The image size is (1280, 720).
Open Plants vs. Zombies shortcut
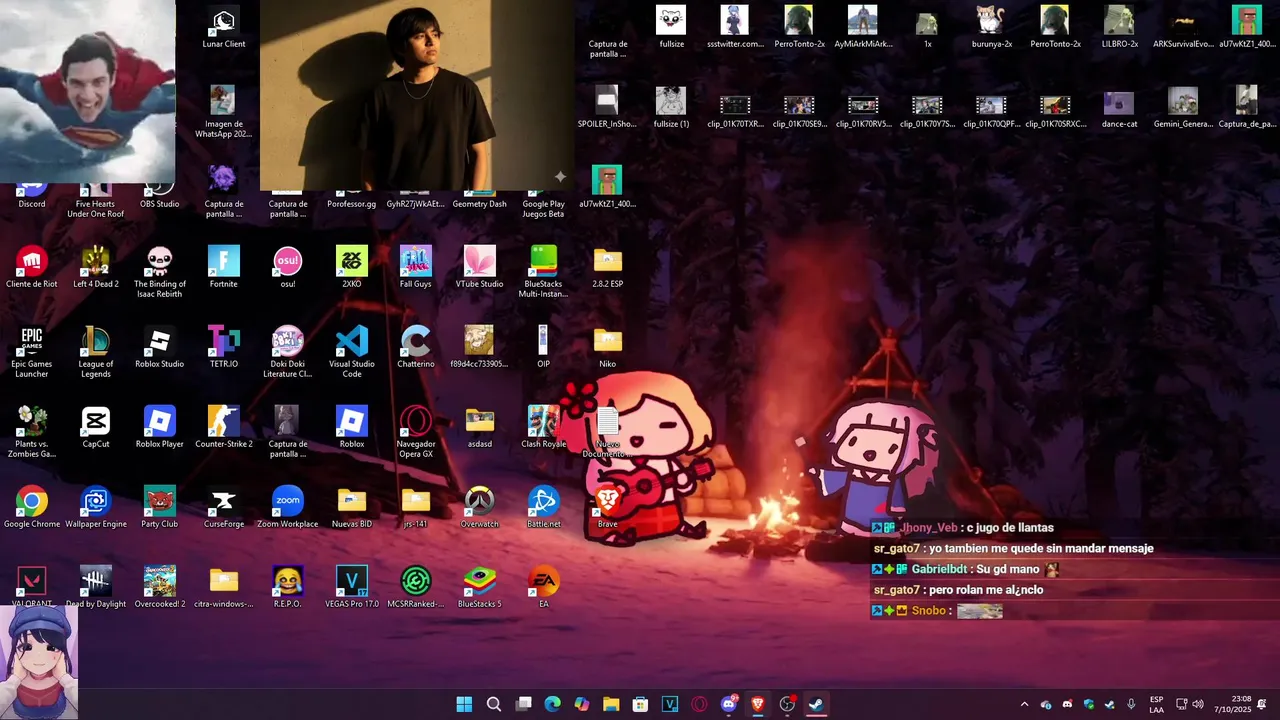32,432
